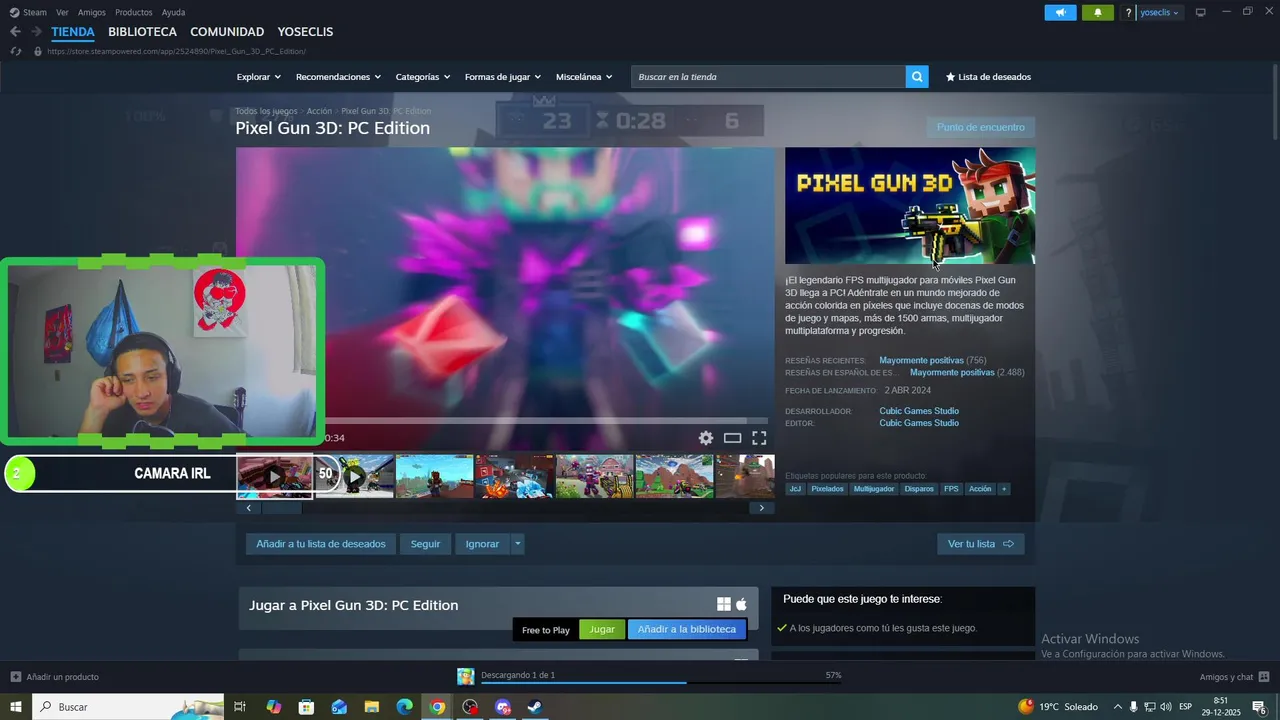Reload the store page
The width and height of the screenshot is (1280, 720).
point(15,51)
